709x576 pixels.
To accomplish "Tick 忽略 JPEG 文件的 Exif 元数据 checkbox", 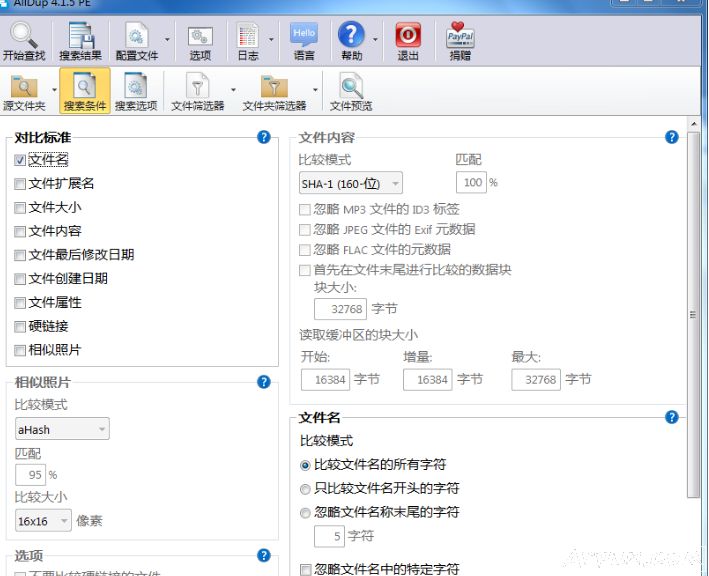I will point(305,230).
